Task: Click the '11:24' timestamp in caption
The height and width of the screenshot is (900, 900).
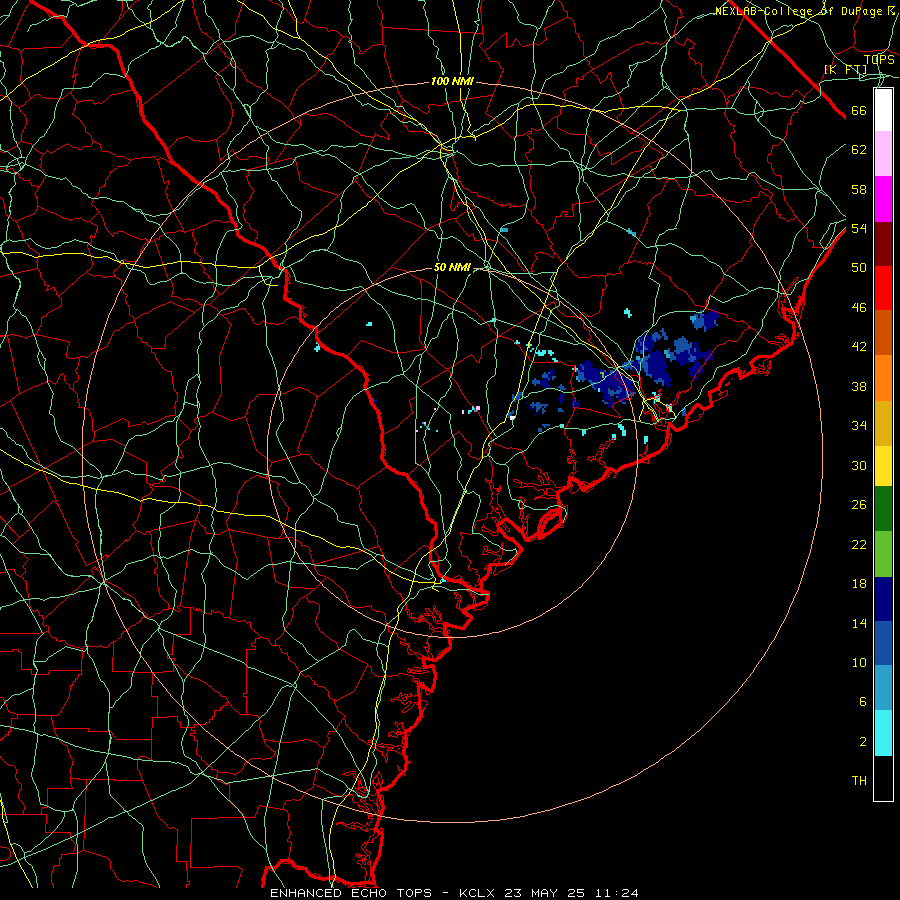Action: pyautogui.click(x=615, y=893)
